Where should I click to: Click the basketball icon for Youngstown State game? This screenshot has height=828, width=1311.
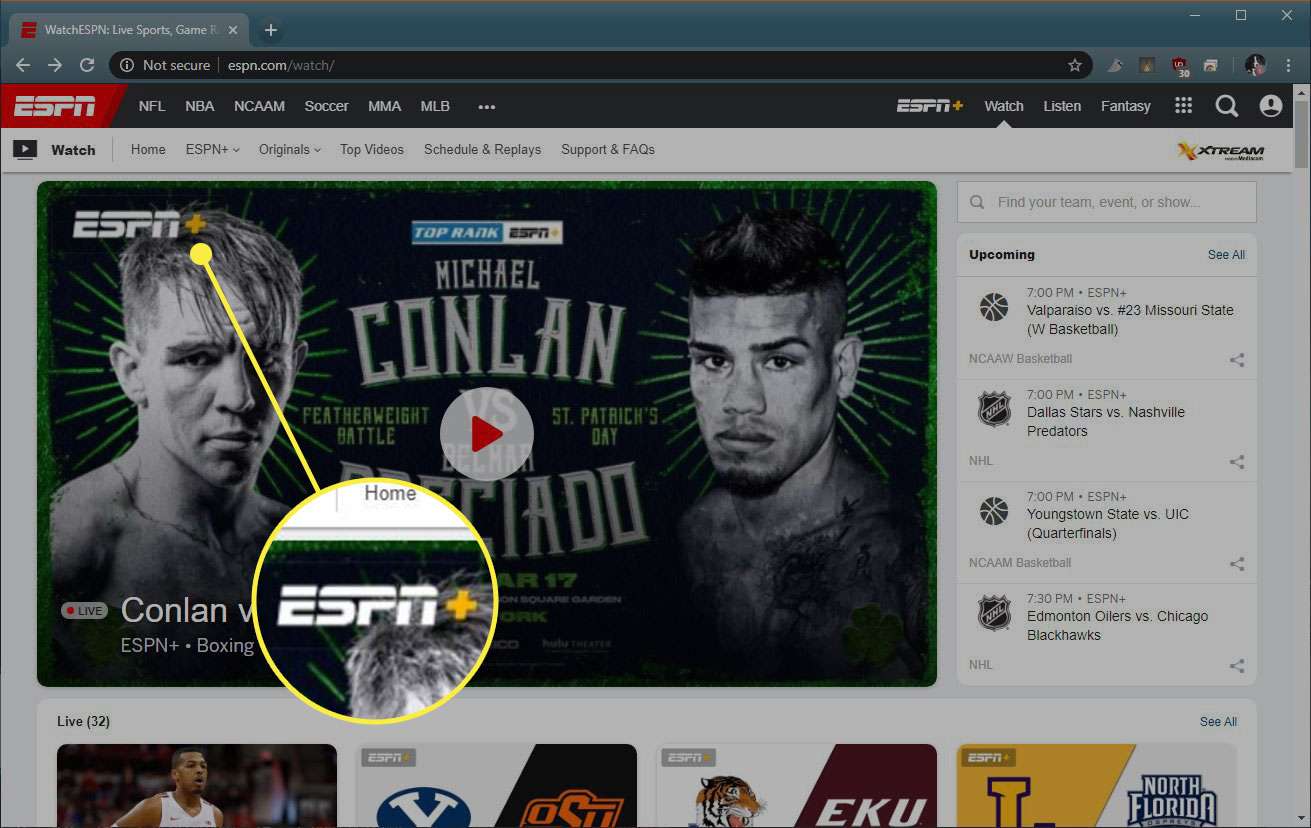994,511
